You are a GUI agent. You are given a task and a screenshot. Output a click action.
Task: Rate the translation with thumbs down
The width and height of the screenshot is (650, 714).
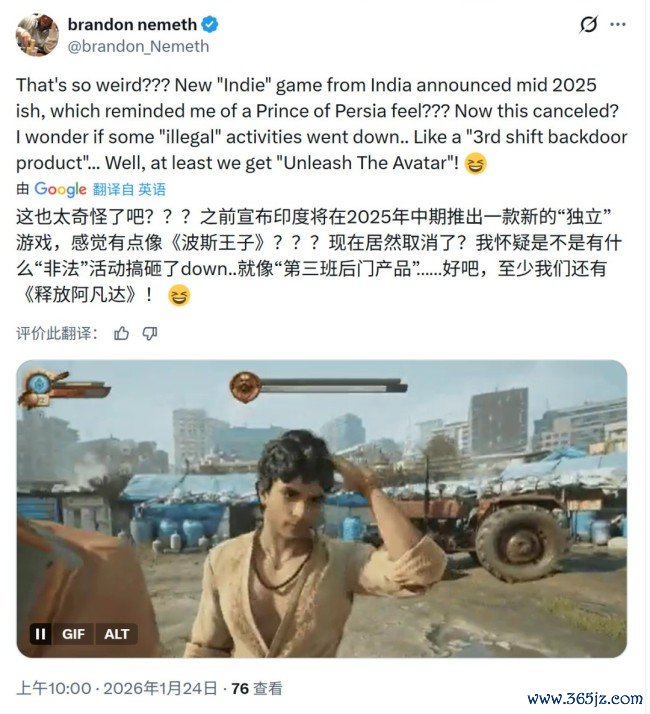(150, 334)
